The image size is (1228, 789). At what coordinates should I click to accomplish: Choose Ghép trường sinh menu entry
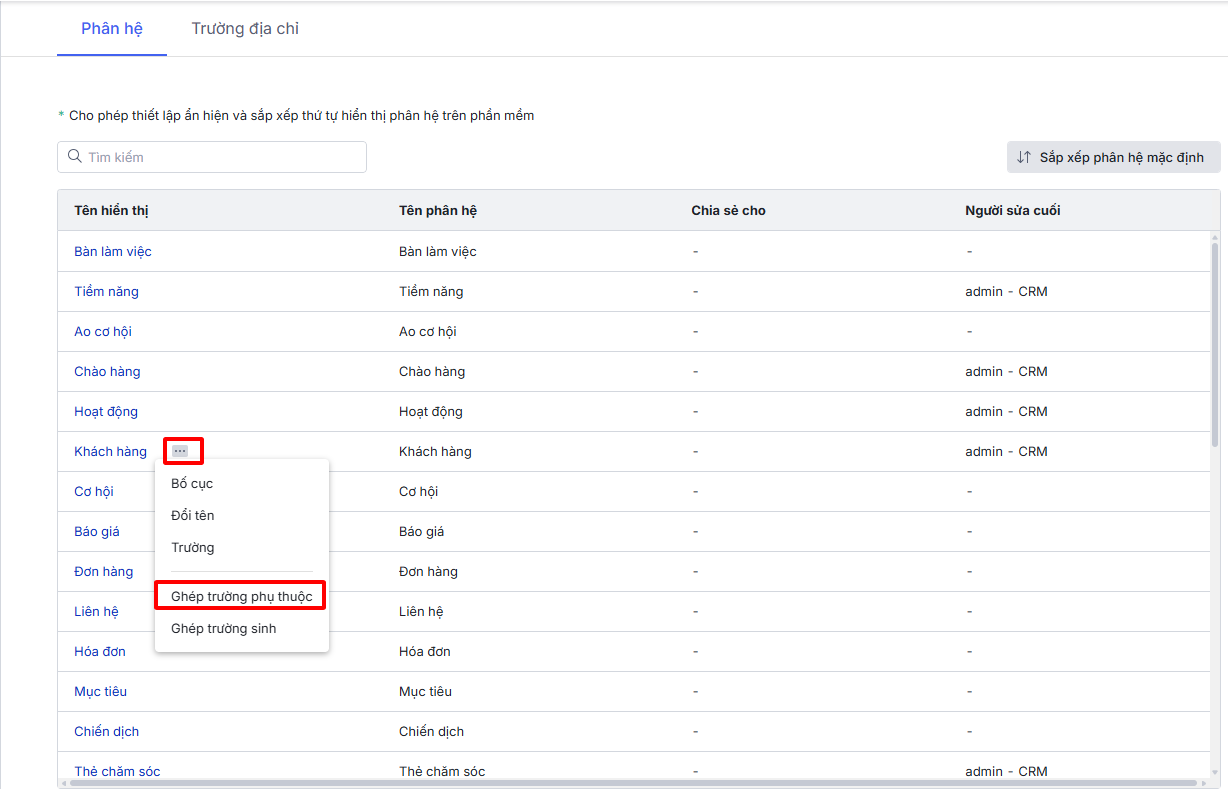[x=223, y=629]
